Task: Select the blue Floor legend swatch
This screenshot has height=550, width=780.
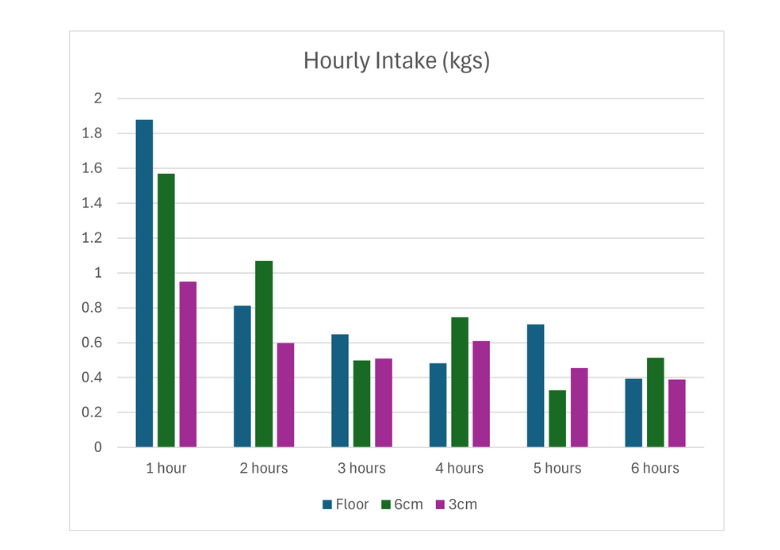Action: tap(327, 505)
